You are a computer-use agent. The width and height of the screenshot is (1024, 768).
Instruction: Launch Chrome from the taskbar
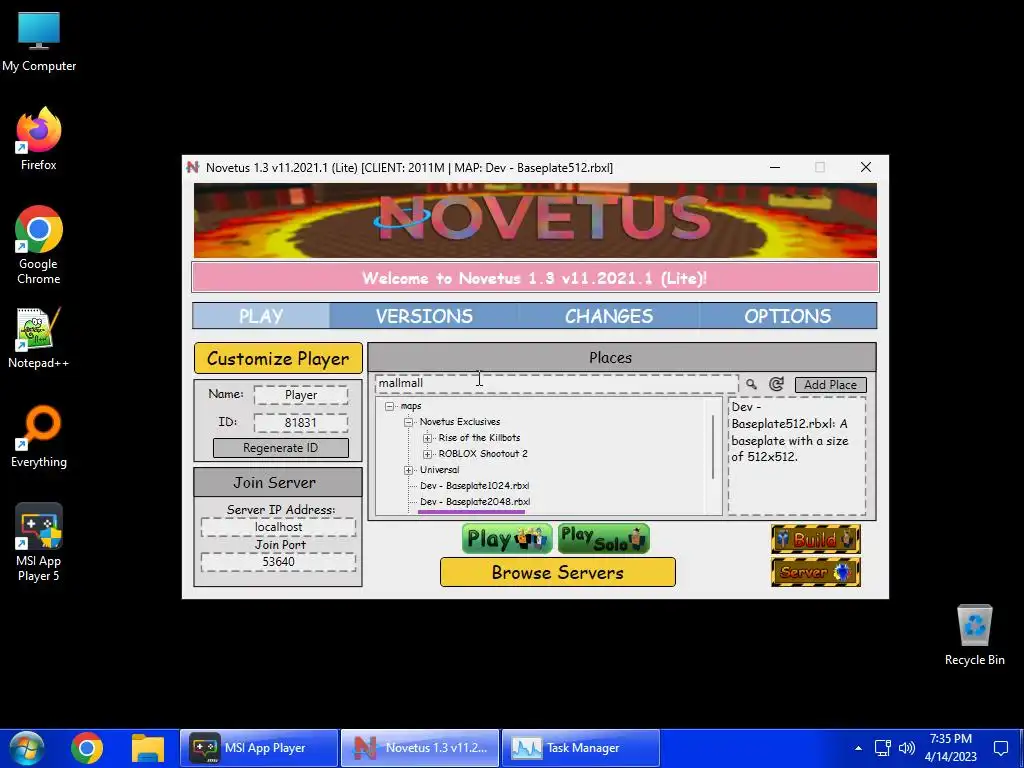pyautogui.click(x=87, y=748)
